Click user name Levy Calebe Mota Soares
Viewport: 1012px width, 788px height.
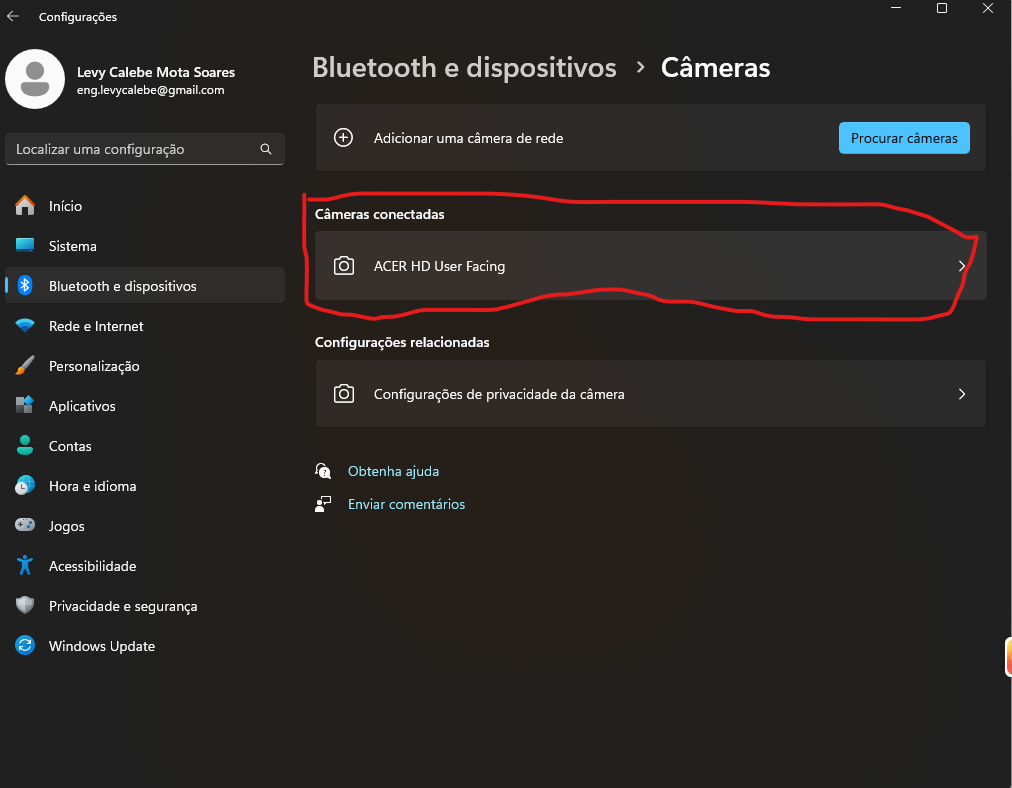point(156,72)
